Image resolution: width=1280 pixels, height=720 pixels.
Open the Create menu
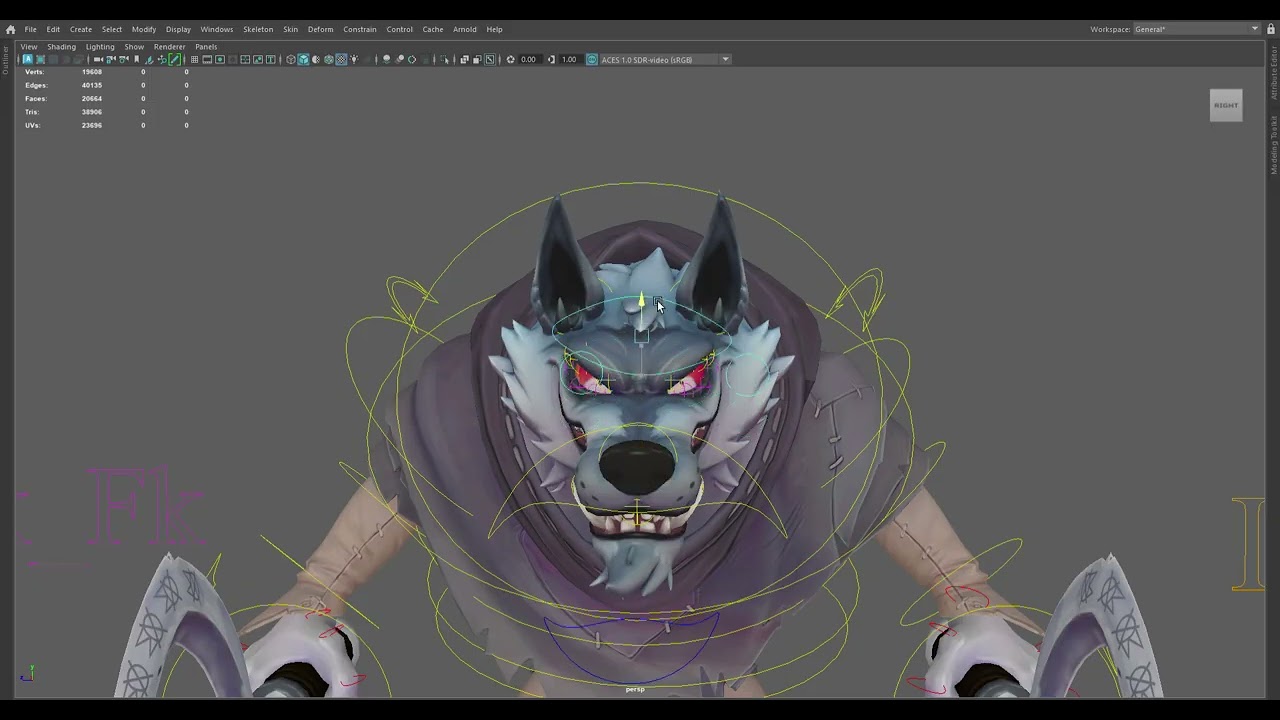[x=81, y=29]
